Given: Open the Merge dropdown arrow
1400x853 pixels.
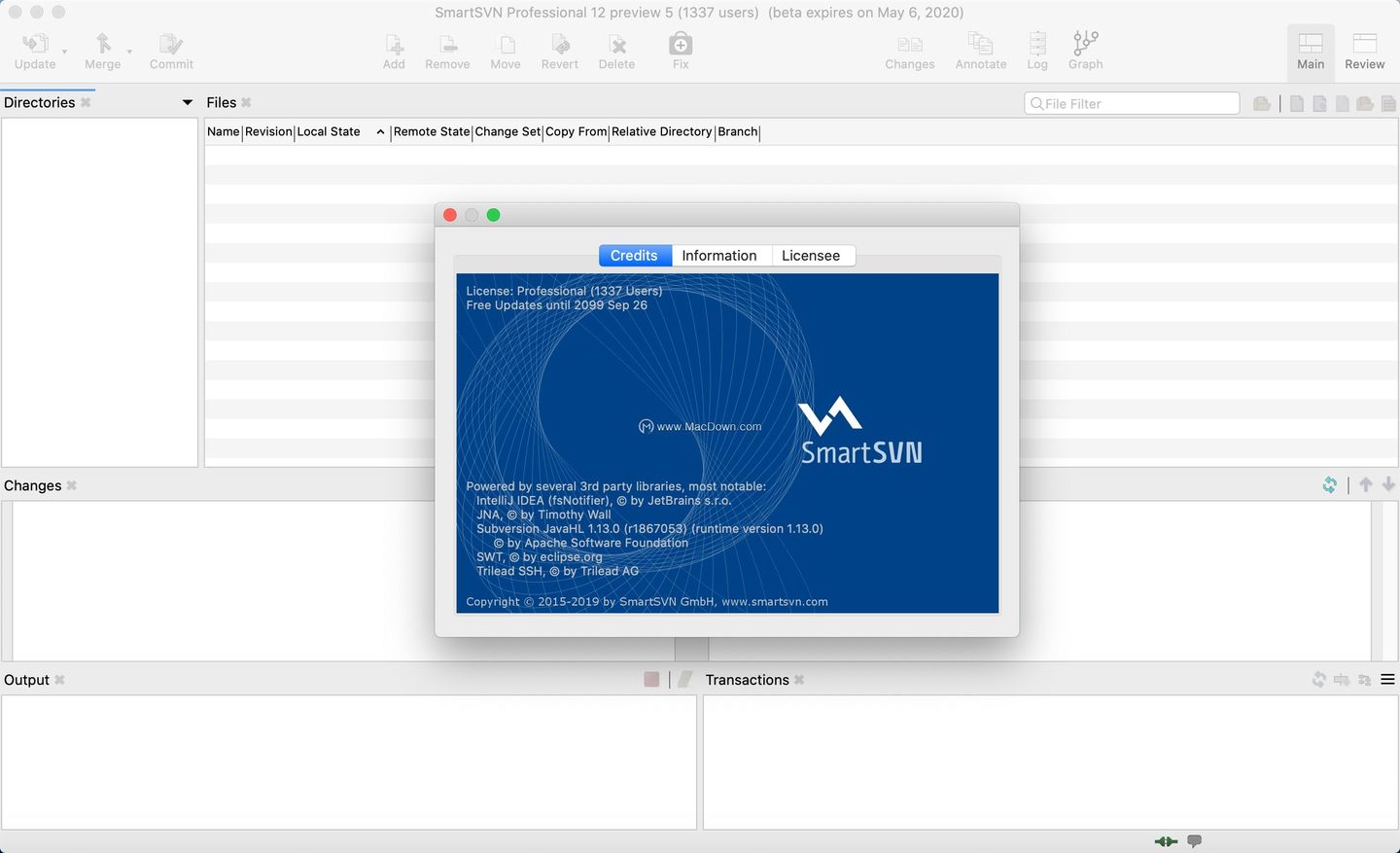Looking at the screenshot, I should coord(129,51).
